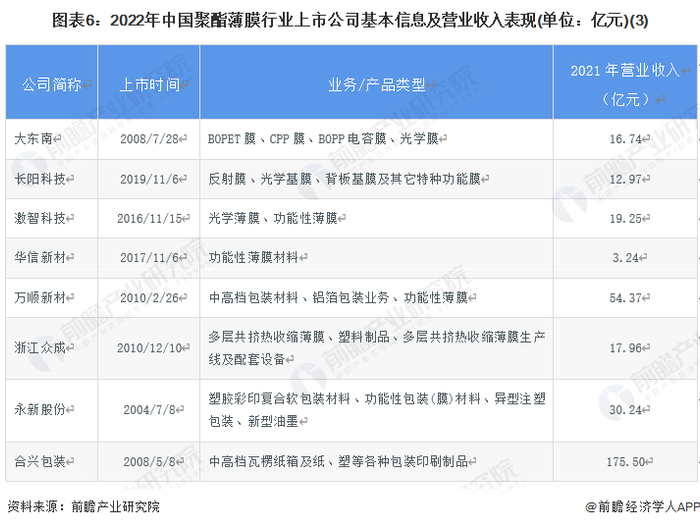Image resolution: width=700 pixels, height=527 pixels.
Task: Click the revenue value 54.37
Action: [x=625, y=298]
